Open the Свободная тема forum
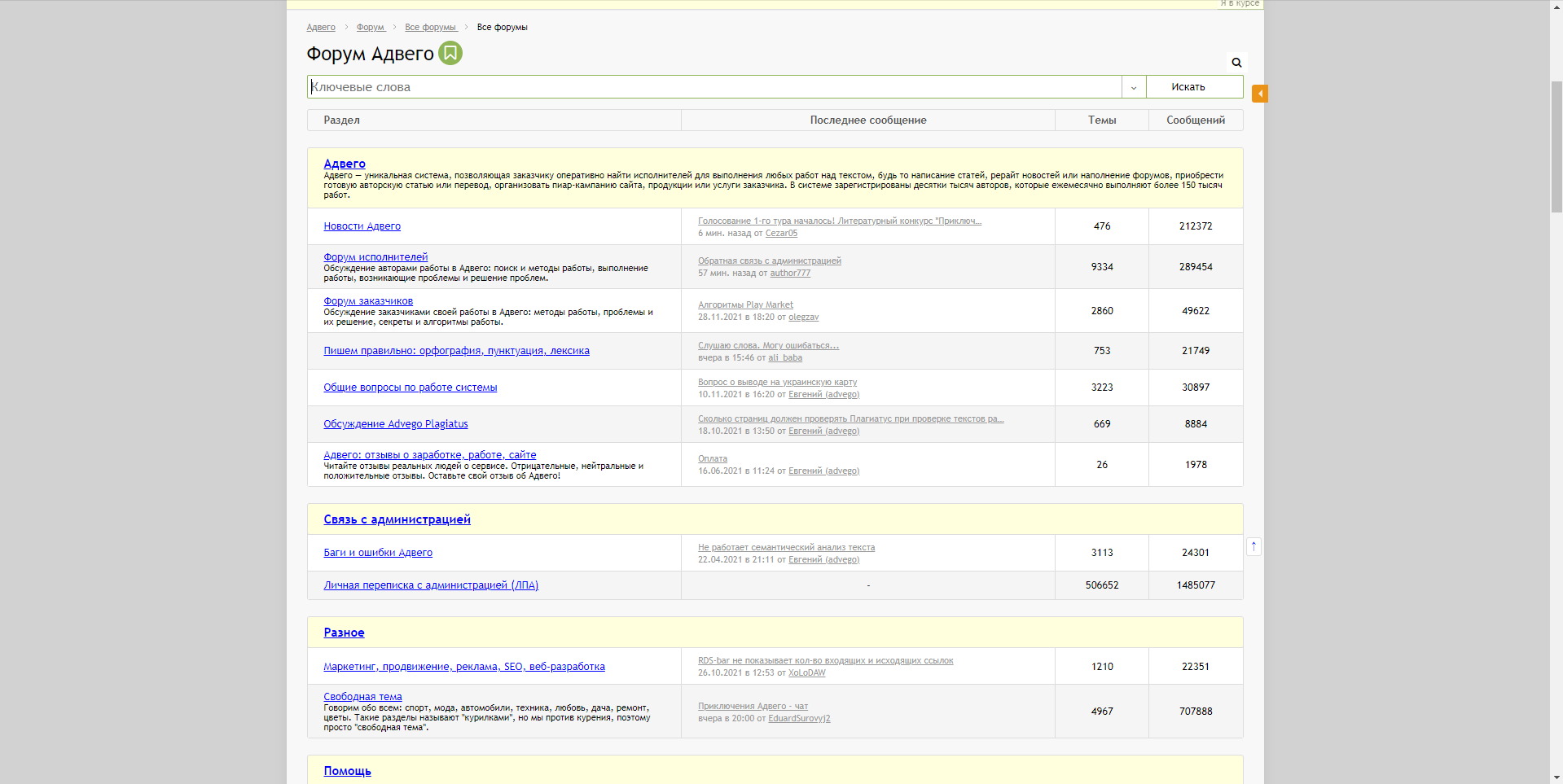This screenshot has width=1563, height=784. [x=362, y=697]
